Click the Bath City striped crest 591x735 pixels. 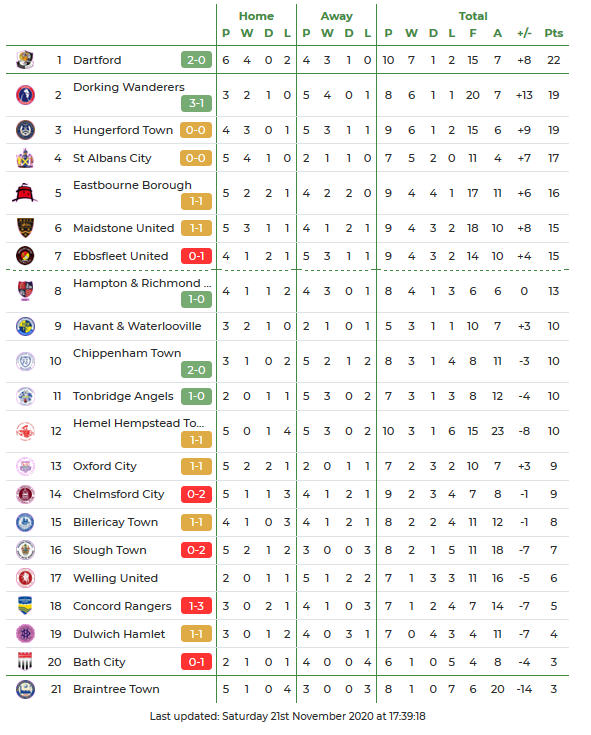[25, 661]
